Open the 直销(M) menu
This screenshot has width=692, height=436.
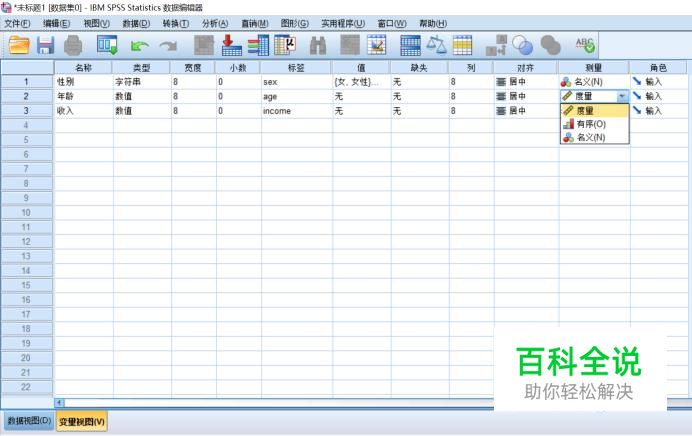tap(255, 23)
